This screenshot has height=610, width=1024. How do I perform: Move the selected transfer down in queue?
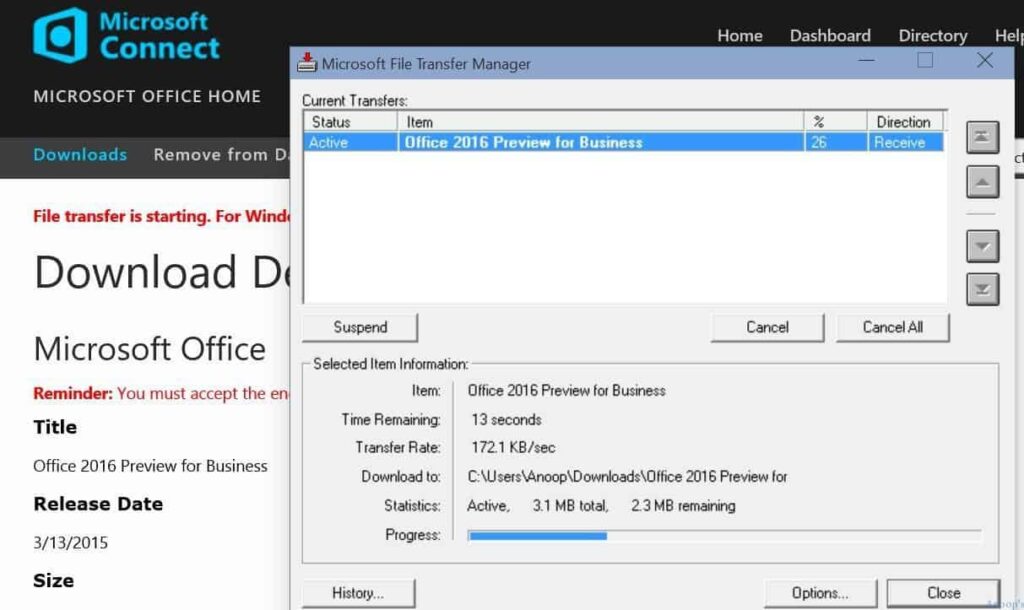point(982,246)
